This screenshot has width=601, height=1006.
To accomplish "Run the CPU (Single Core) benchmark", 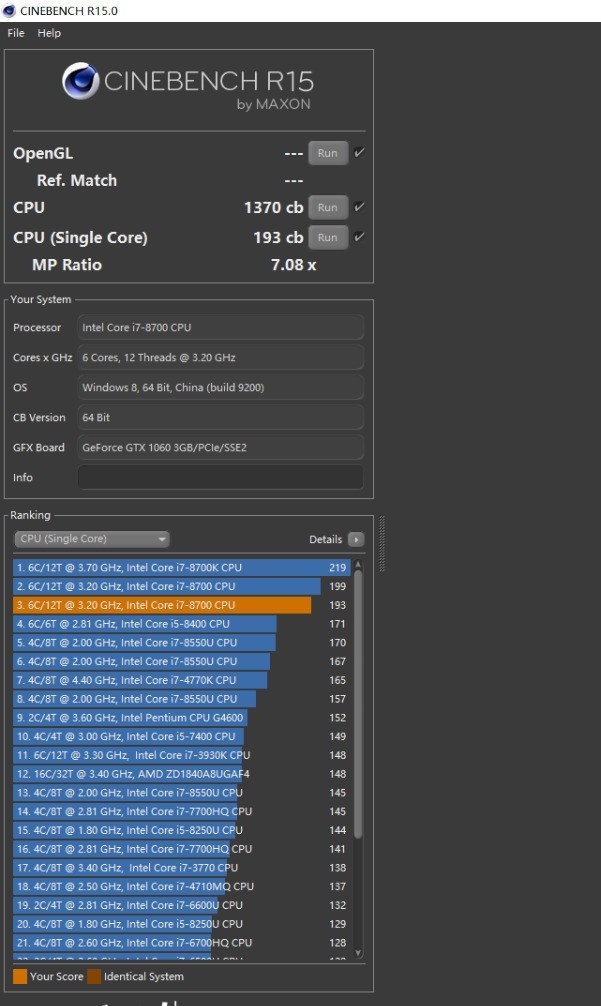I will [328, 237].
